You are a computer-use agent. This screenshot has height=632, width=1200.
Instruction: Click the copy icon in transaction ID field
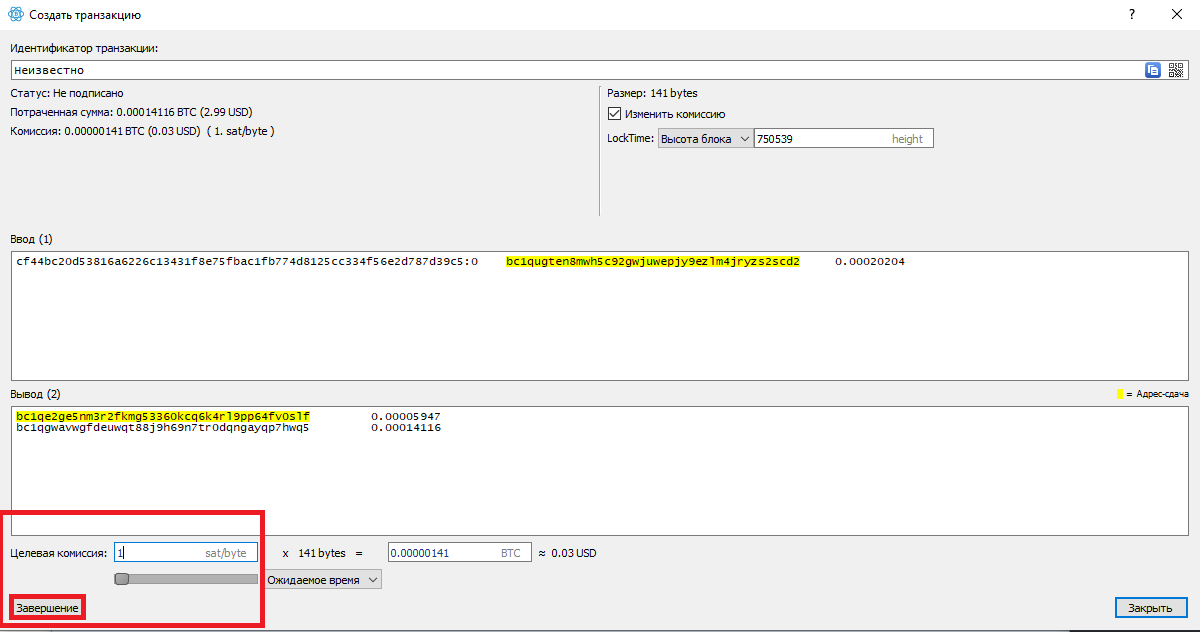pyautogui.click(x=1153, y=70)
